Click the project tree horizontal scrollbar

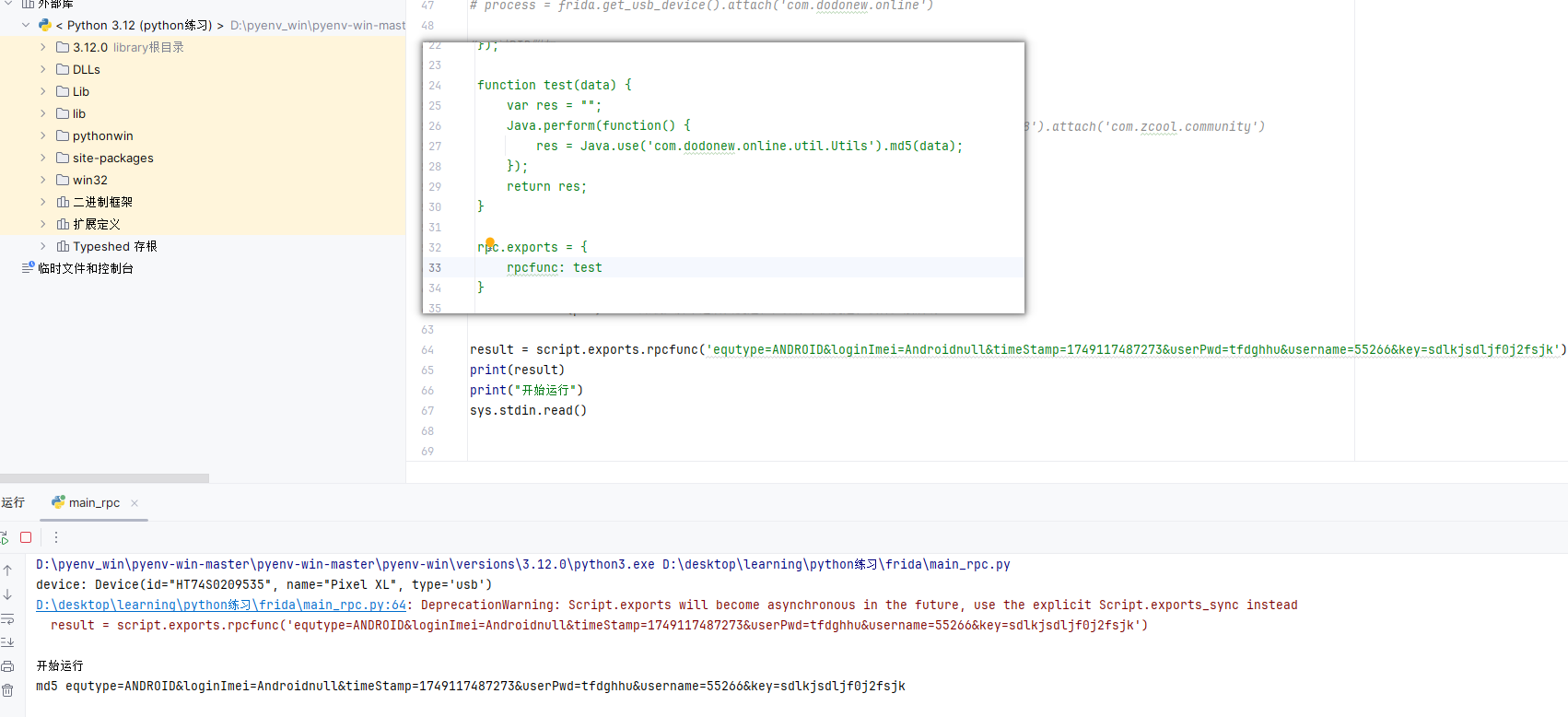tap(104, 478)
